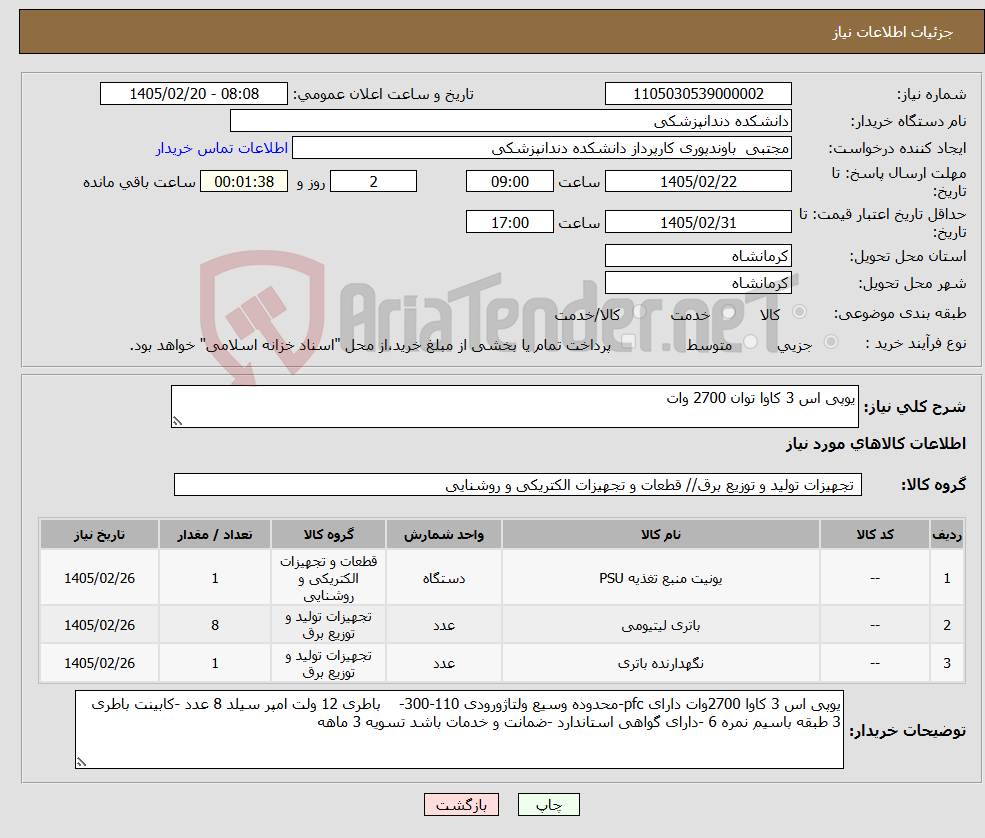Click the remaining days field showing 2
This screenshot has height=838, width=985.
point(373,182)
